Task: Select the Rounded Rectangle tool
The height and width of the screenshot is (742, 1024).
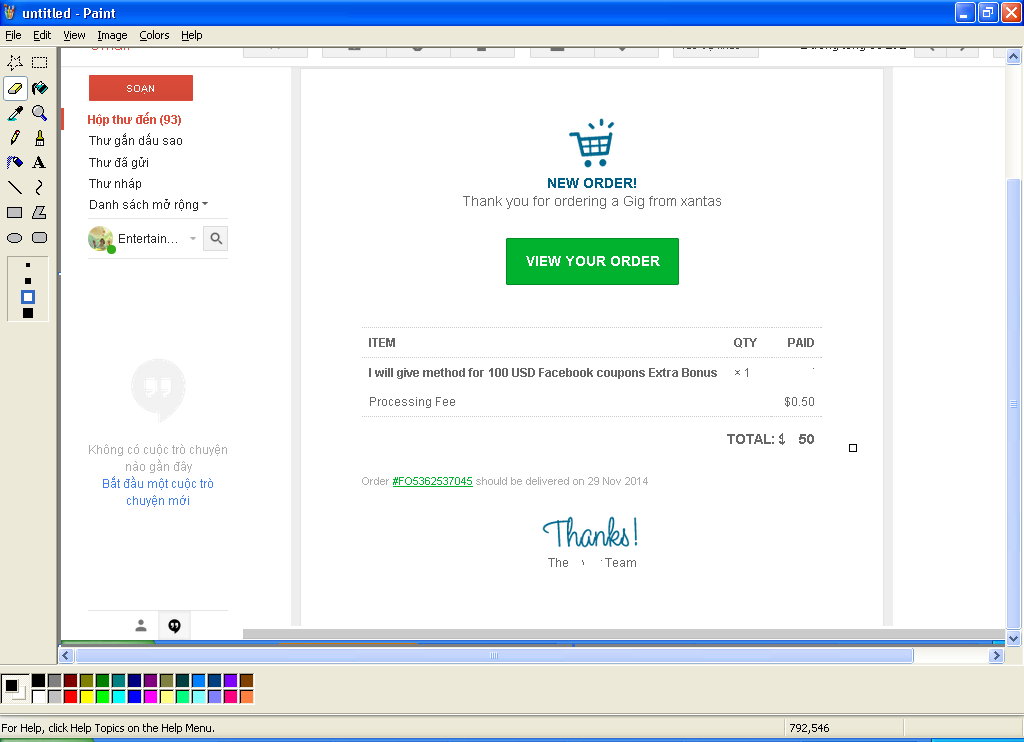Action: (40, 238)
